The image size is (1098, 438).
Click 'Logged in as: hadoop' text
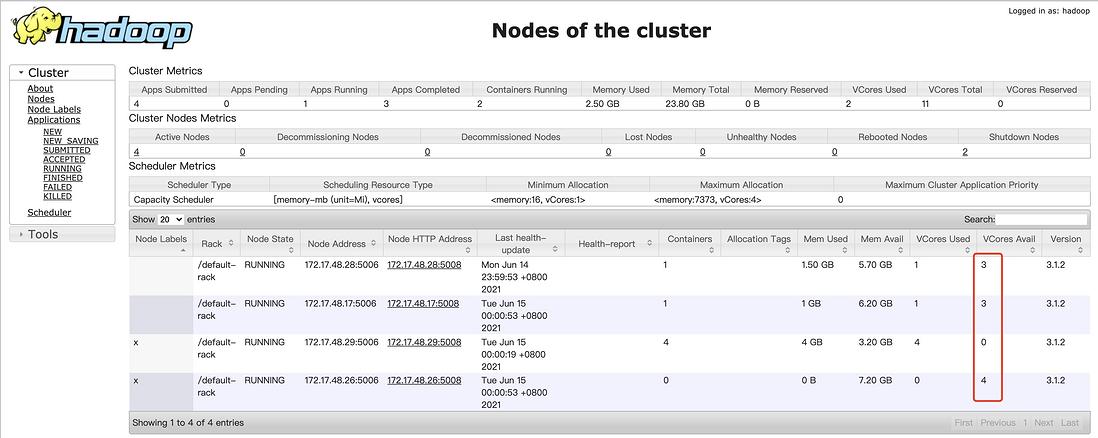pos(1049,11)
